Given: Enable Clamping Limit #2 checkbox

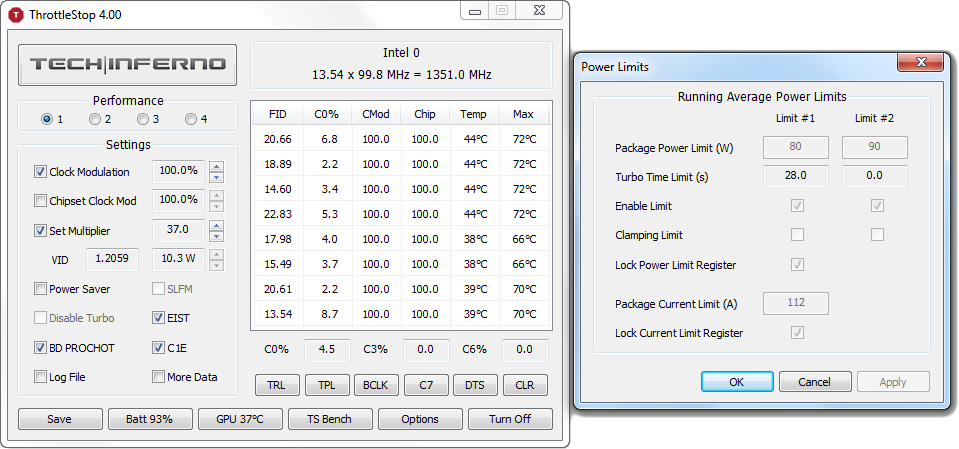Looking at the screenshot, I should coord(877,234).
